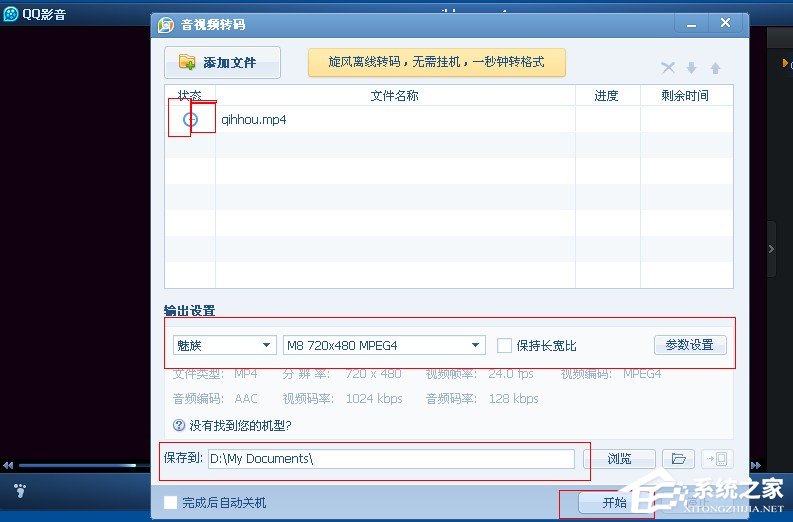The width and height of the screenshot is (793, 522).
Task: Click the transfer to device icon button
Action: pos(717,459)
